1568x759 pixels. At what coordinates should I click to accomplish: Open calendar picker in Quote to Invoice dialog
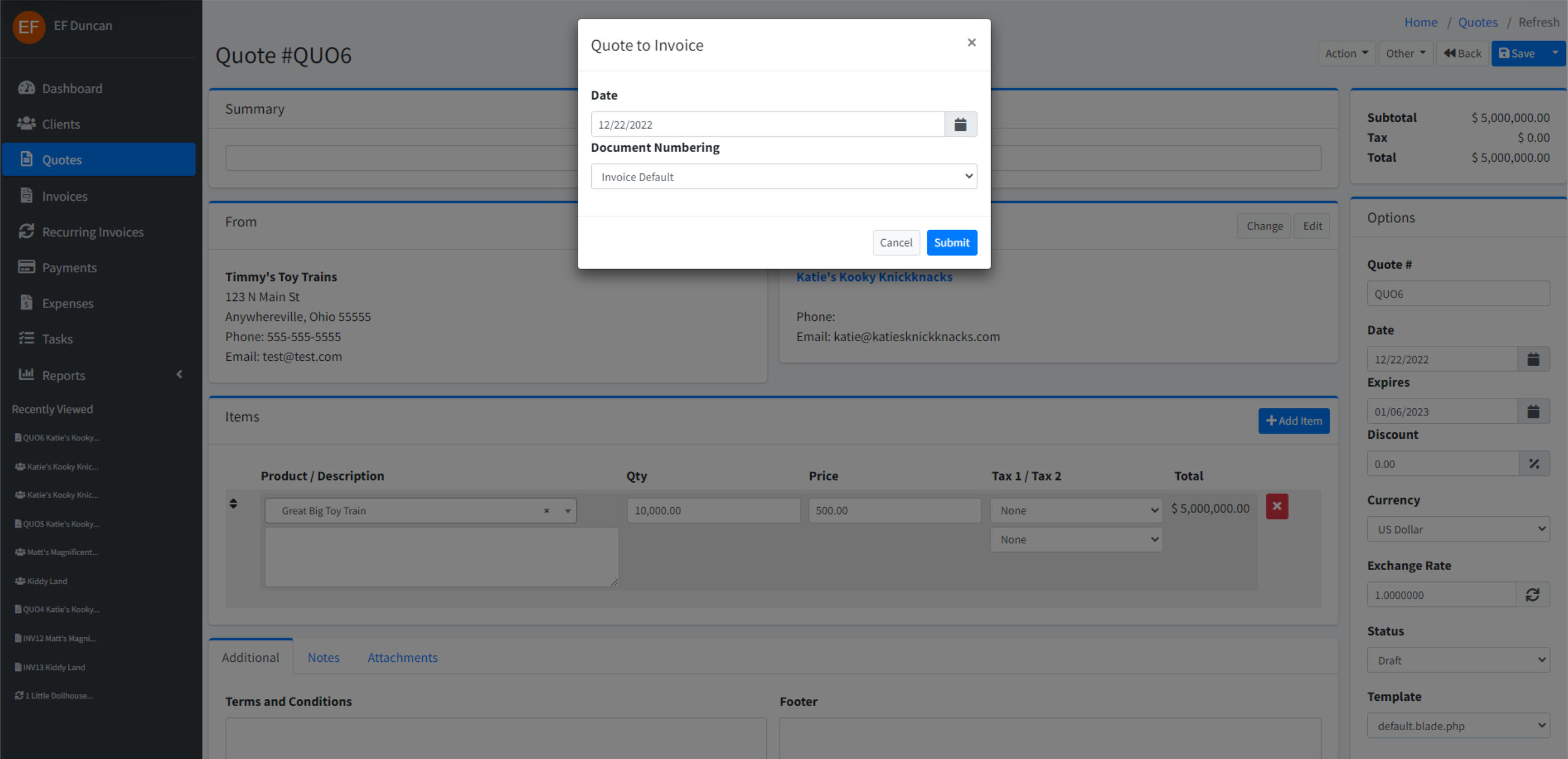960,124
